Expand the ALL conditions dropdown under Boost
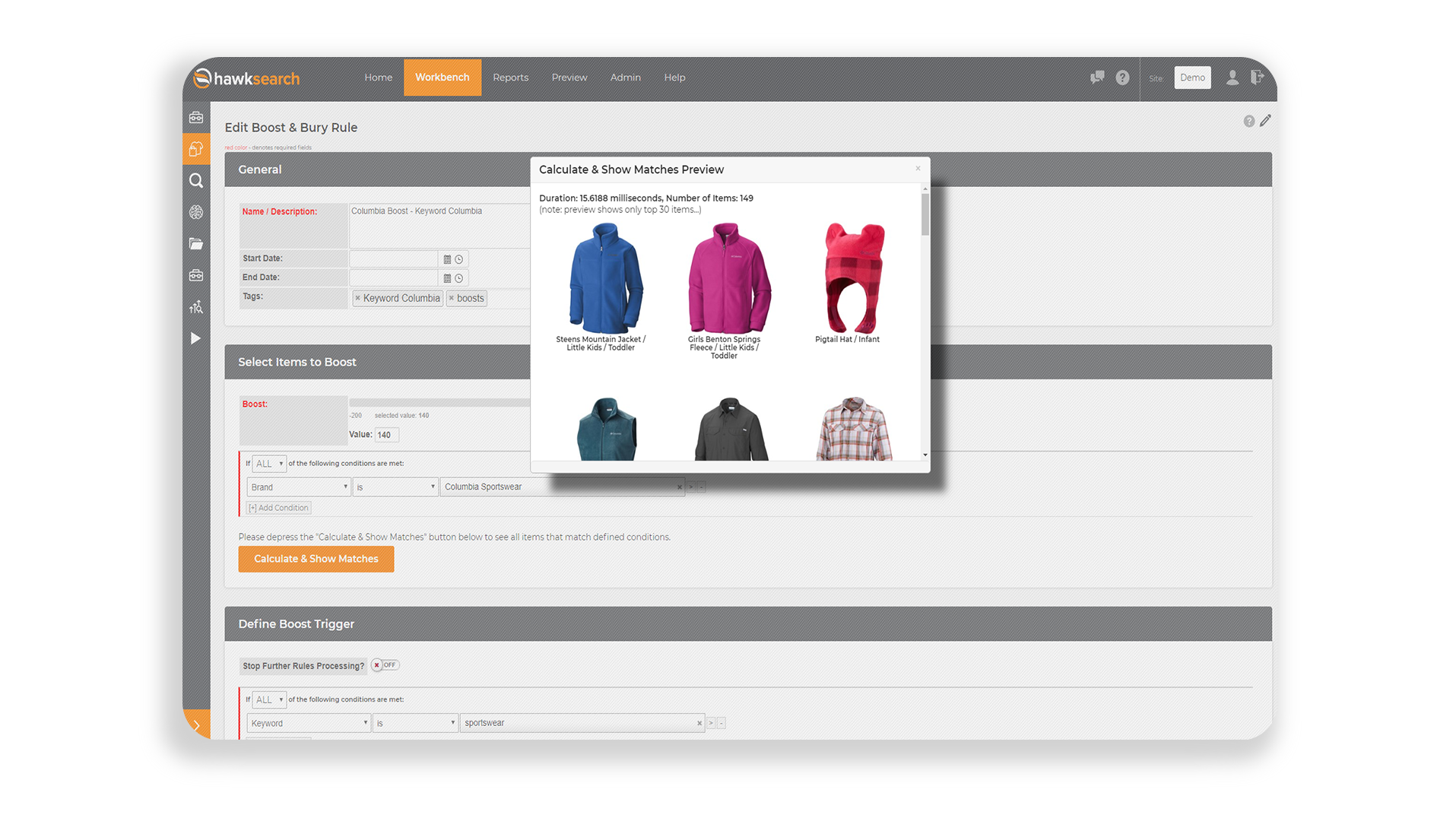The width and height of the screenshot is (1456, 821). 269,464
